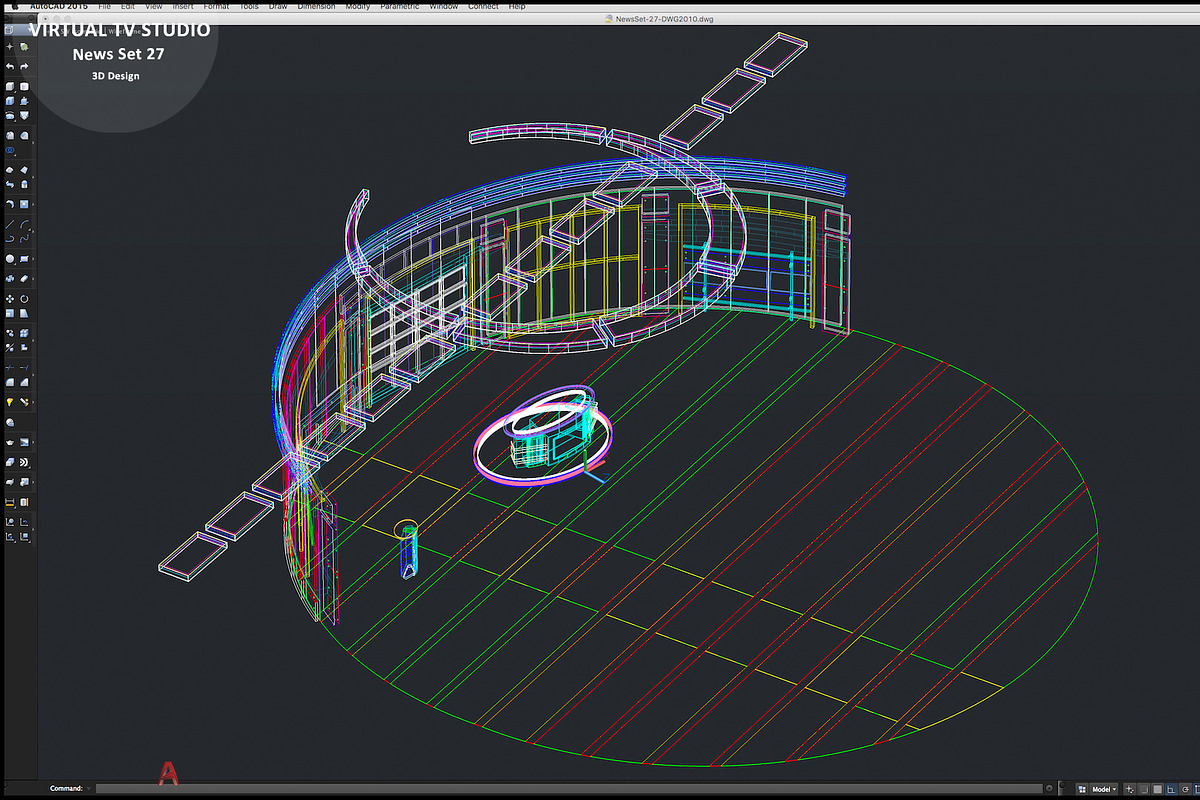Screen dimensions: 1200x800
Task: Click the blue chain-link icon in toolbar
Action: pos(10,150)
